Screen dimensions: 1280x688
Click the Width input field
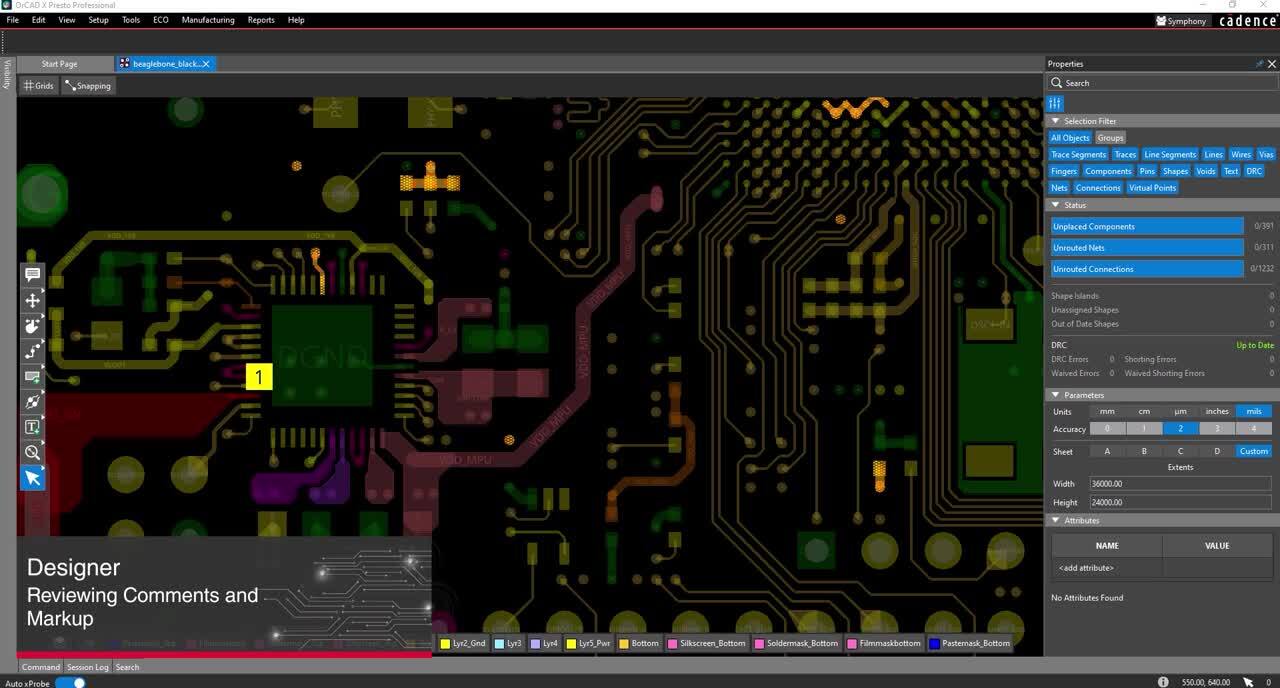[1180, 484]
